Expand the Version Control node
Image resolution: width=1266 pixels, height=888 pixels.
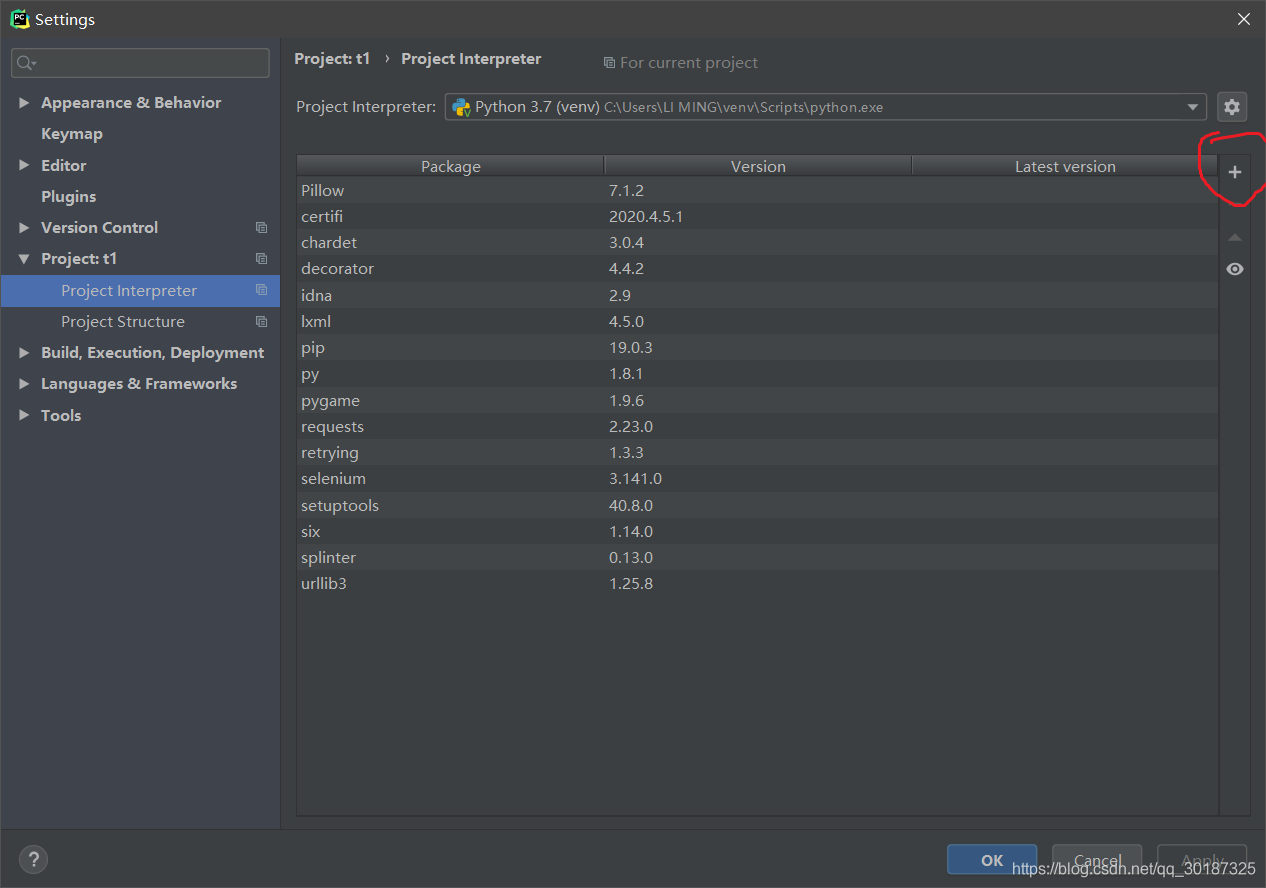(x=24, y=228)
